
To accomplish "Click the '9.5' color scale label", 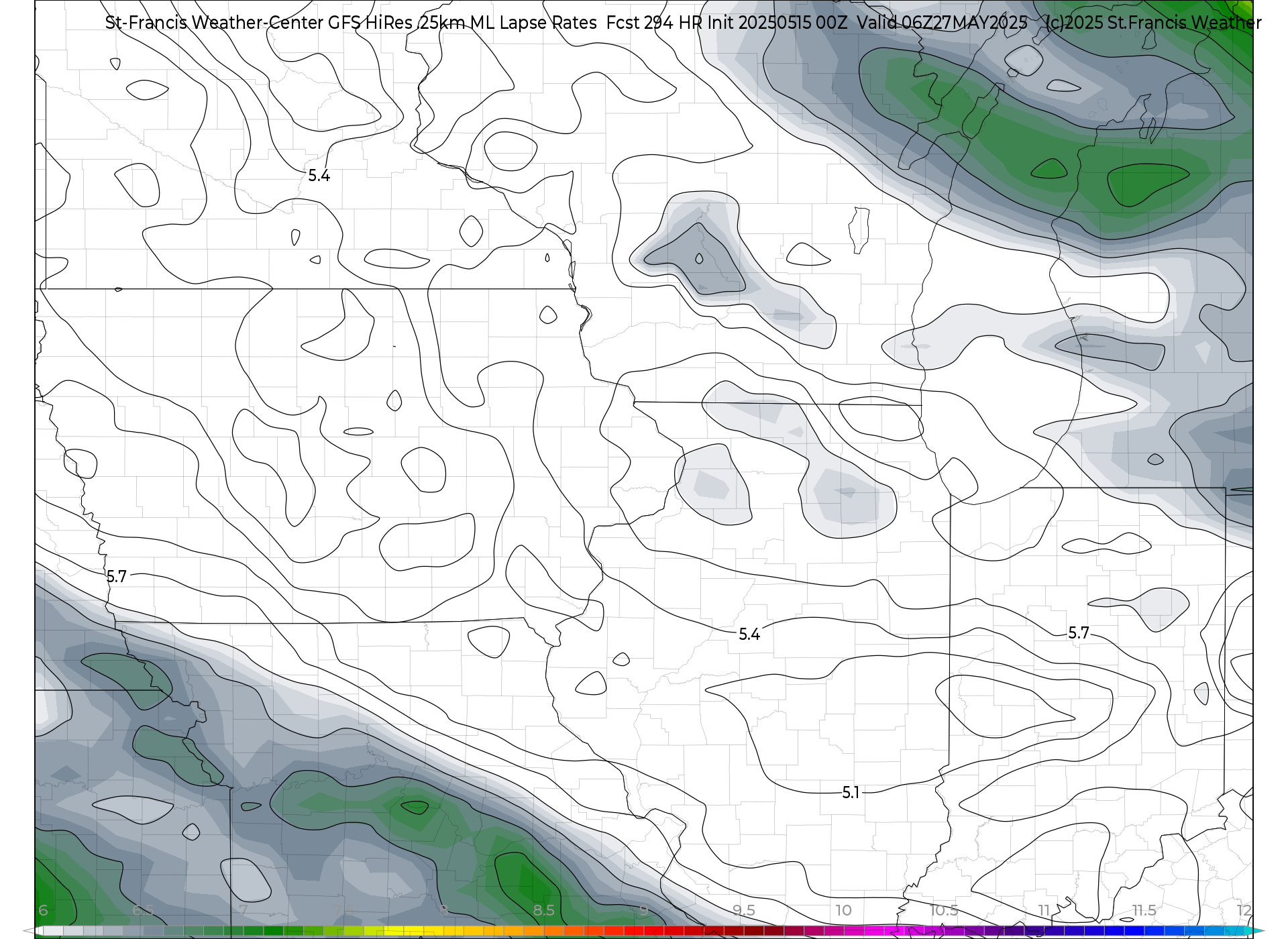I will (744, 910).
